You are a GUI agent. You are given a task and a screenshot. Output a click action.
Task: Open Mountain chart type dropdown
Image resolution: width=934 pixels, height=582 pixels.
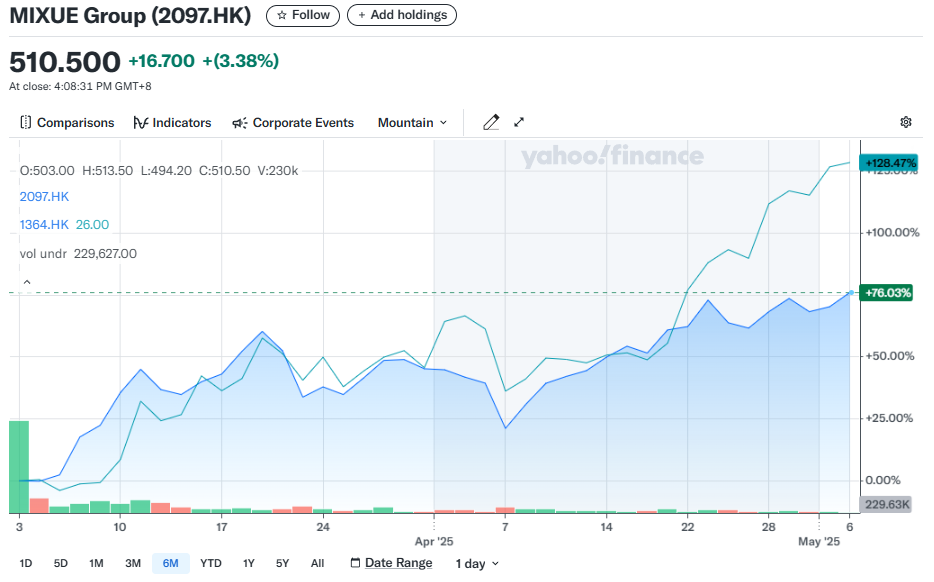[x=412, y=123]
